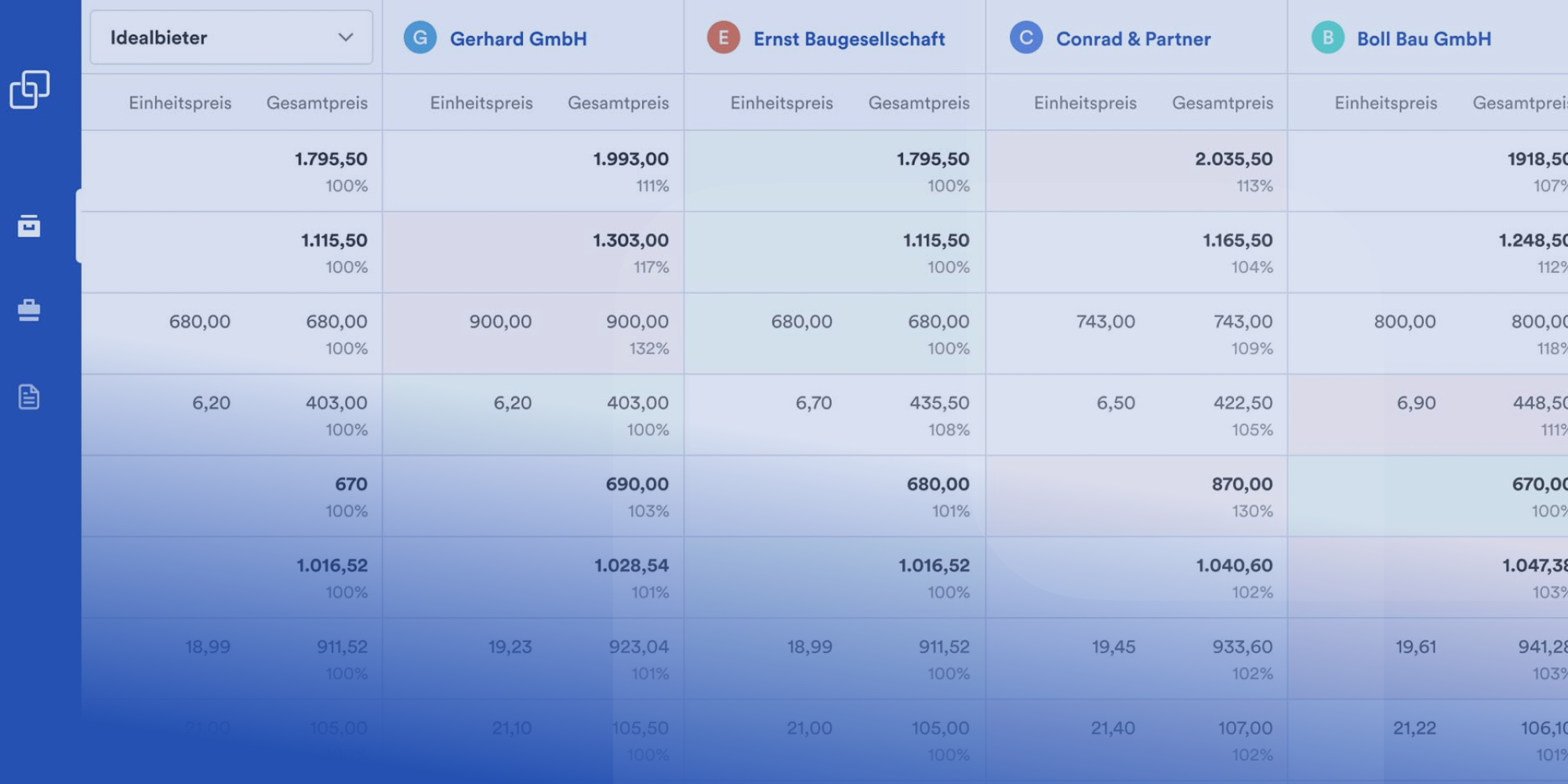Select Idealbieter value 670
Image resolution: width=1568 pixels, height=784 pixels.
tap(351, 485)
